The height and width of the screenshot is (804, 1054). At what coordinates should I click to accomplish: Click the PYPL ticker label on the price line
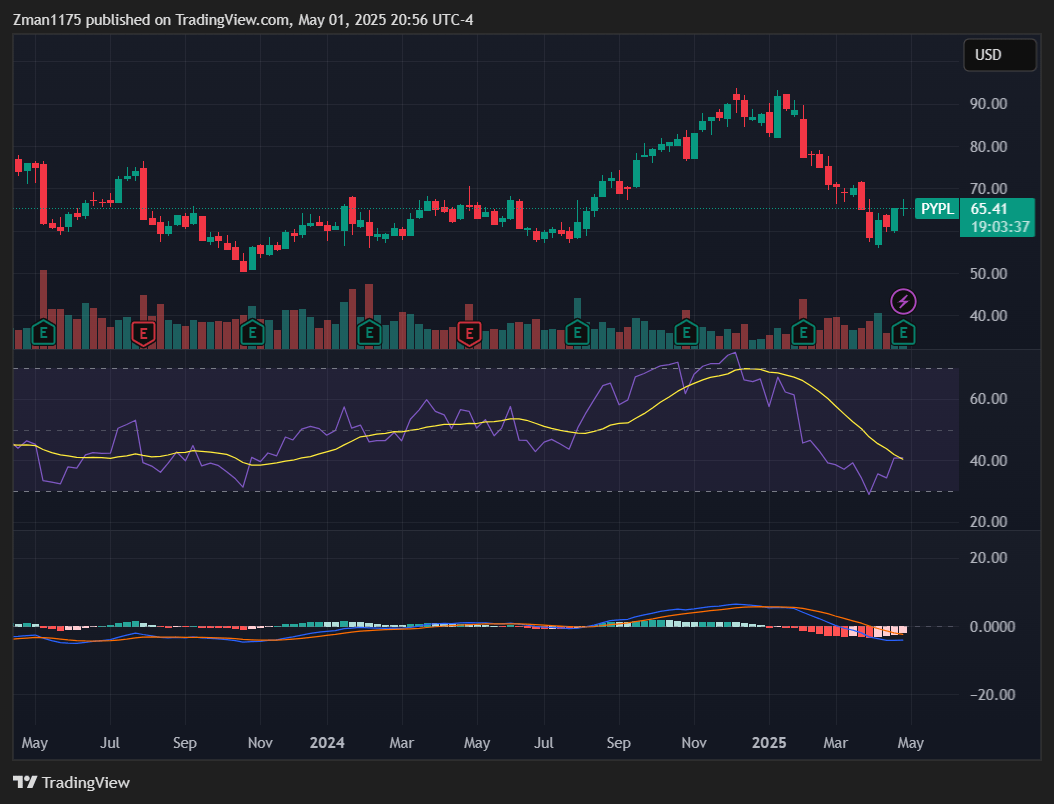[x=937, y=209]
